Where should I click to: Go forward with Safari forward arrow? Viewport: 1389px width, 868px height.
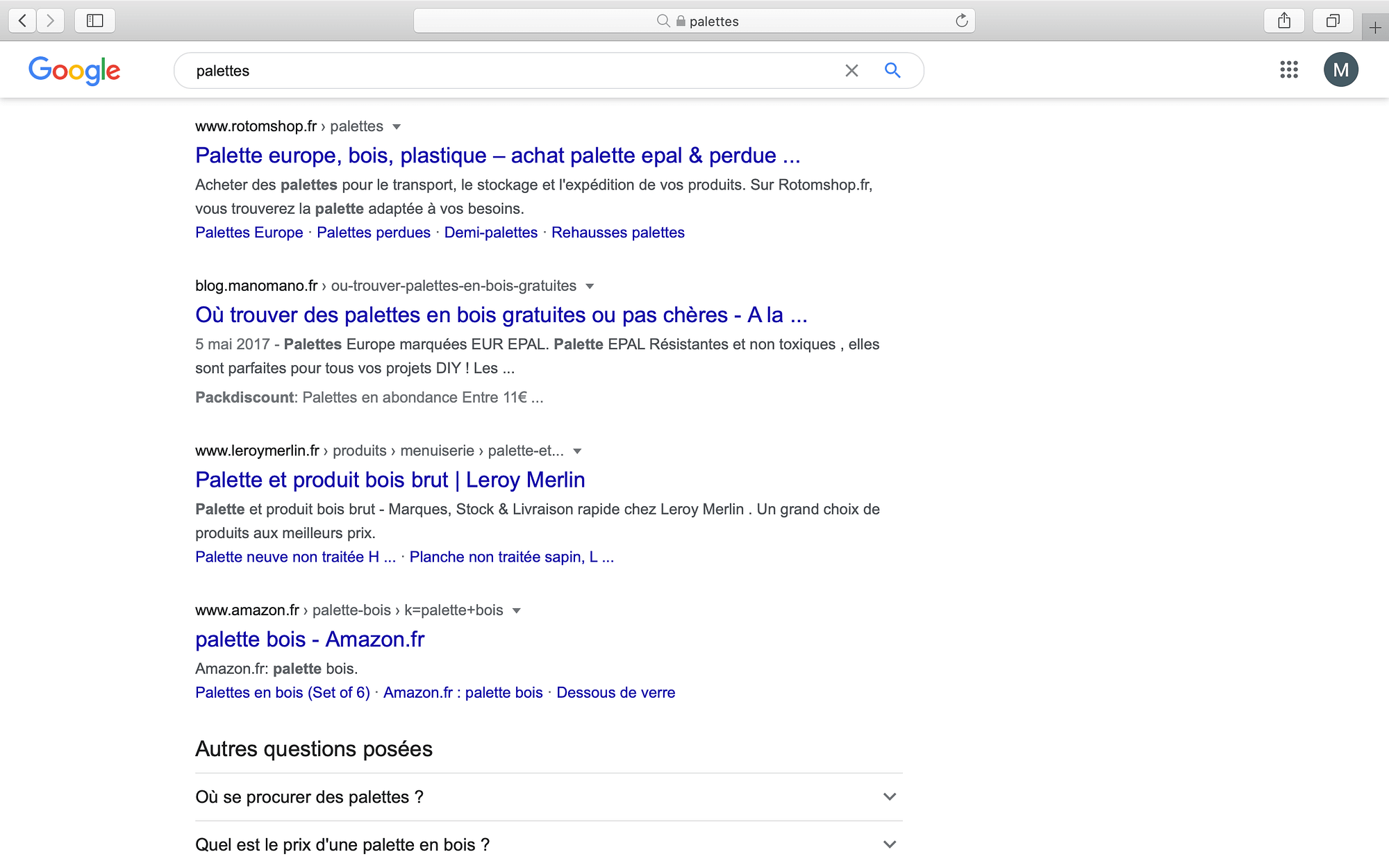coord(50,21)
